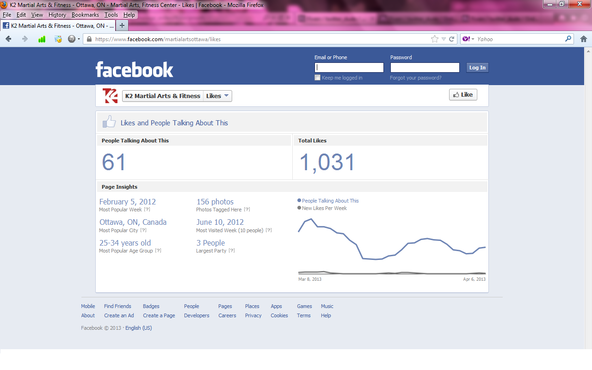592x370 pixels.
Task: Toggle Keep me logged in checkbox
Action: (318, 77)
